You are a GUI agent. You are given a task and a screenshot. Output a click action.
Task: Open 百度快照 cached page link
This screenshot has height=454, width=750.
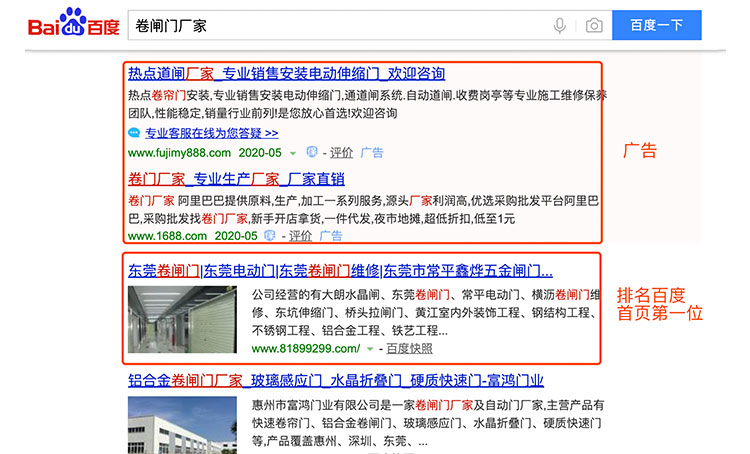[x=410, y=349]
